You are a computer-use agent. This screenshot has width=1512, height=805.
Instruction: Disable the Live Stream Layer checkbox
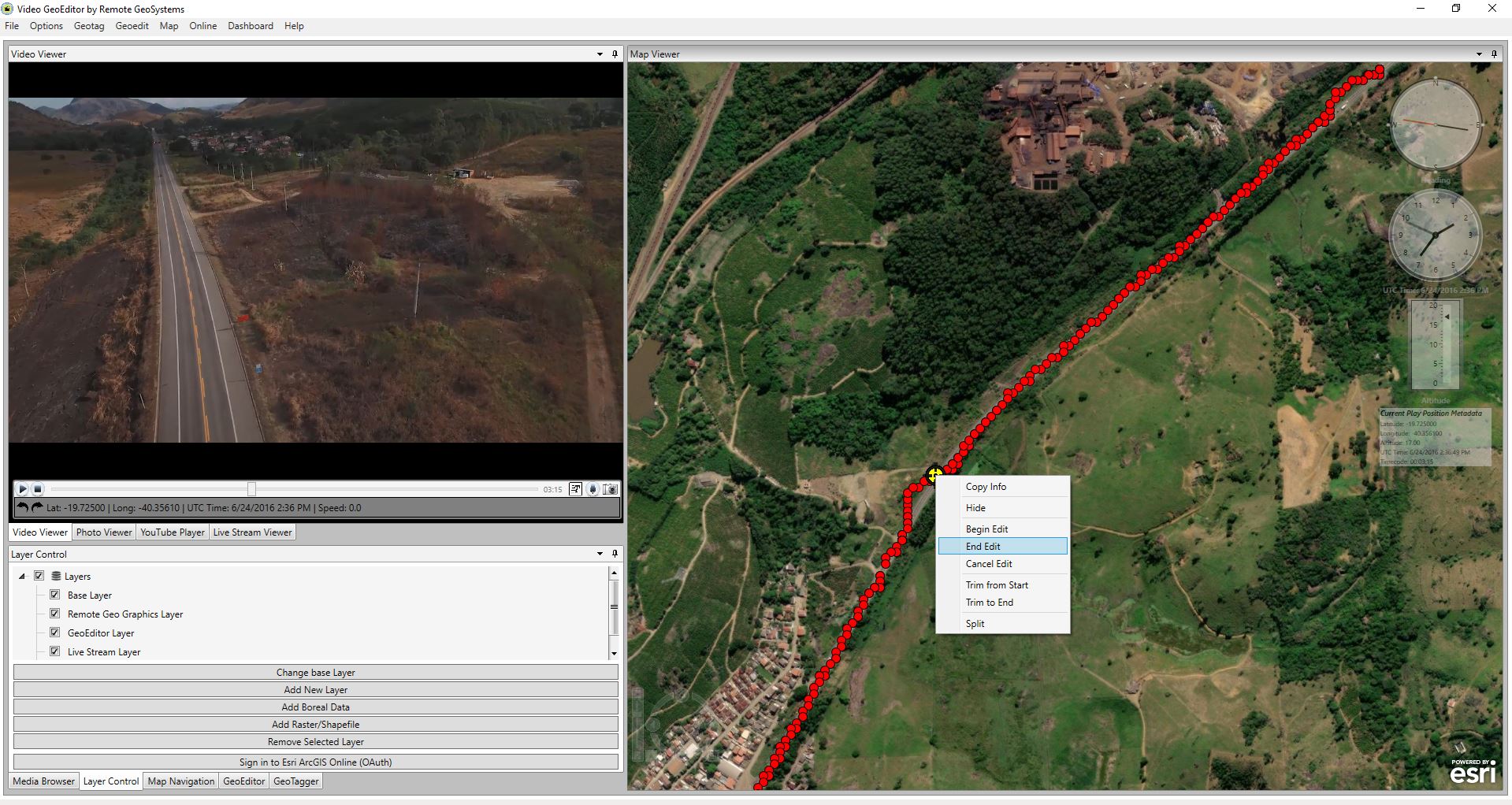click(x=55, y=651)
